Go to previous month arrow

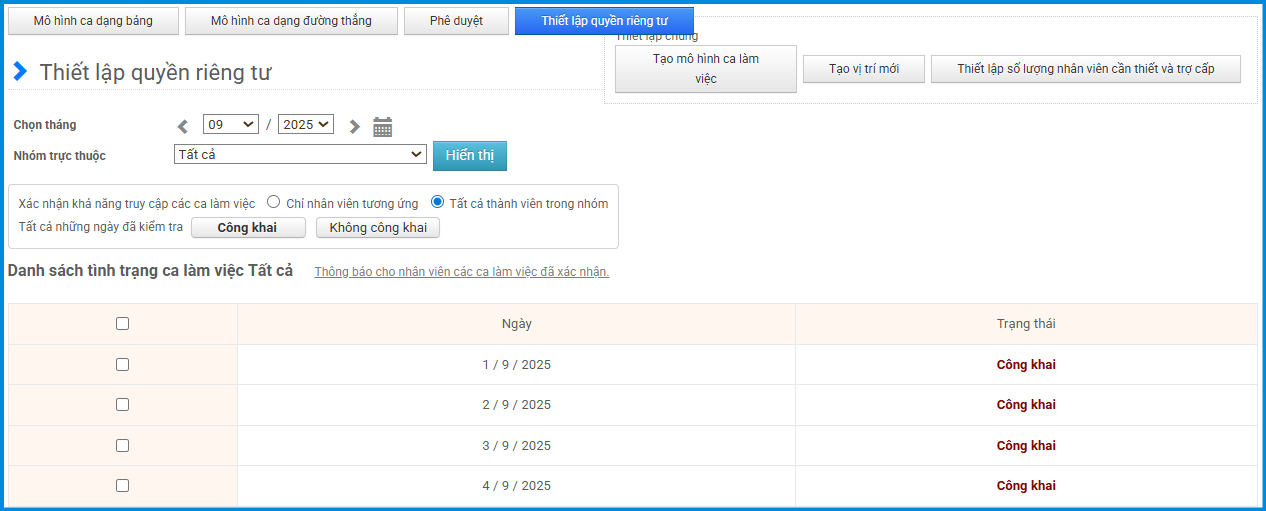tap(183, 126)
